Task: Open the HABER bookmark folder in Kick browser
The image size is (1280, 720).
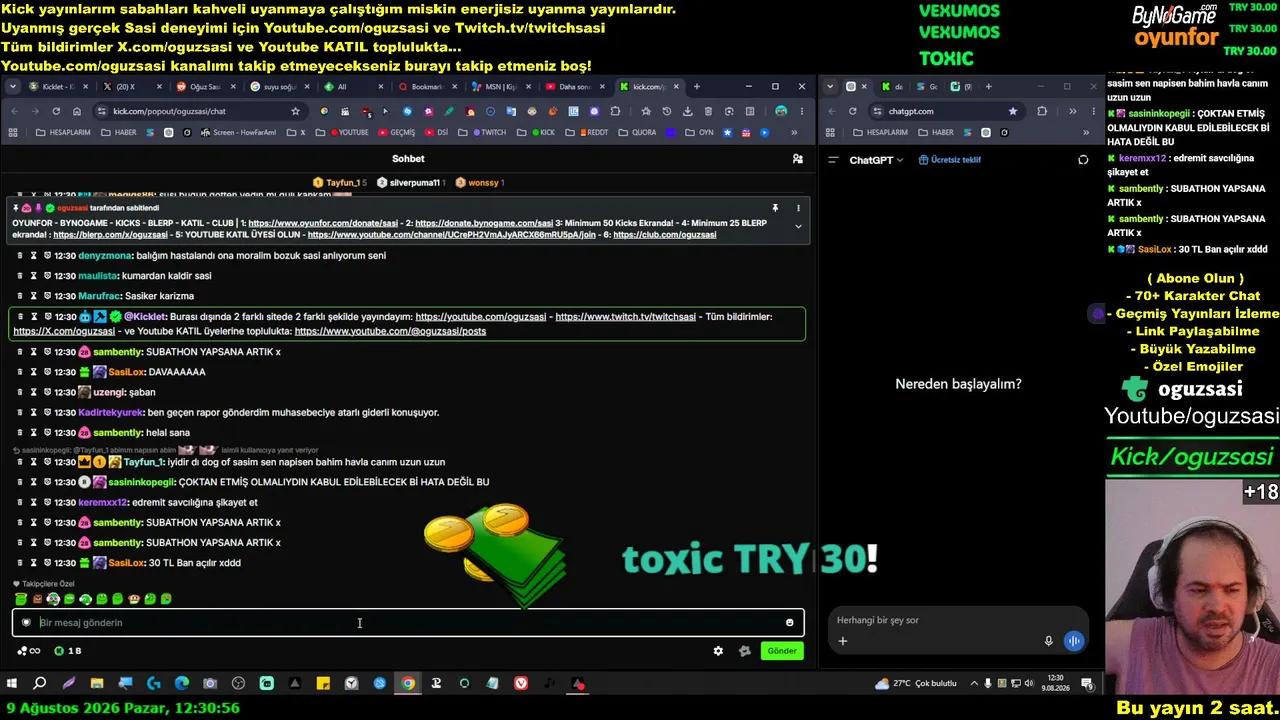Action: pyautogui.click(x=119, y=132)
